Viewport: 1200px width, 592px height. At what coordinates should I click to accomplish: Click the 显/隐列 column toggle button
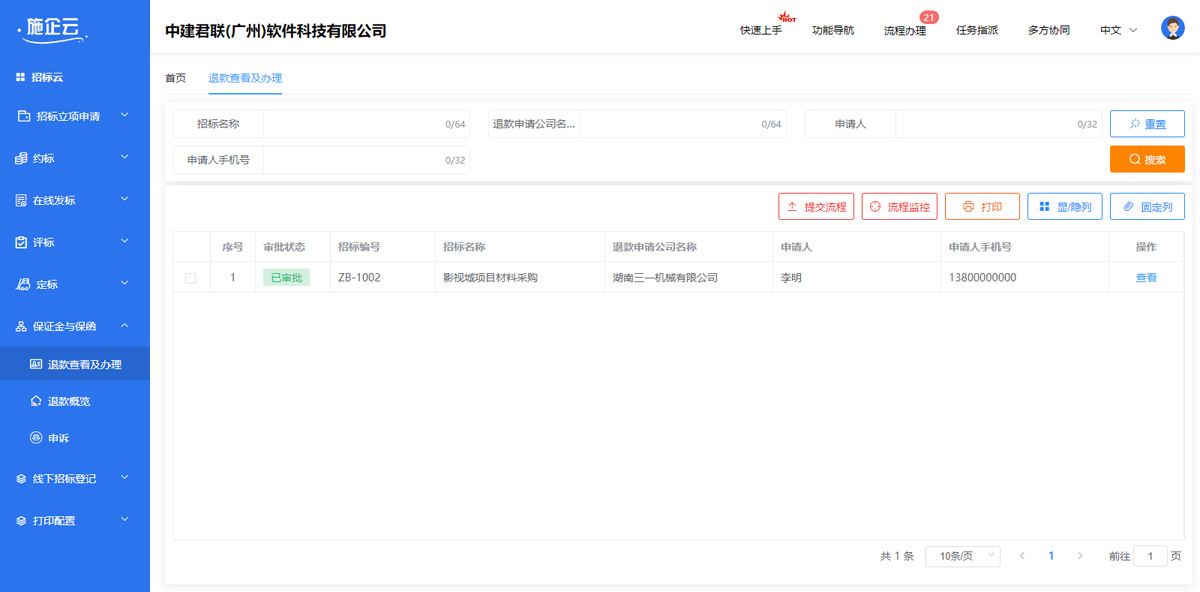pos(1064,207)
